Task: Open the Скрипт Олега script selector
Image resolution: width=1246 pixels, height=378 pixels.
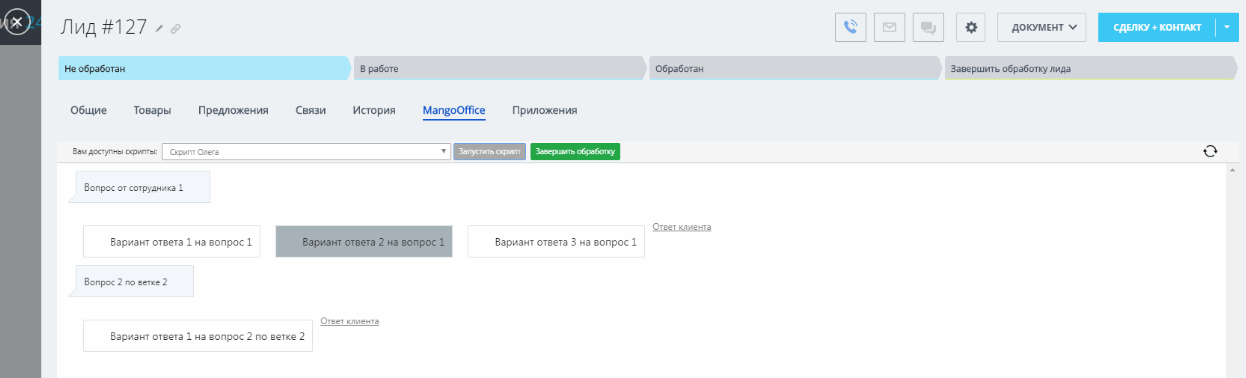Action: tap(307, 152)
